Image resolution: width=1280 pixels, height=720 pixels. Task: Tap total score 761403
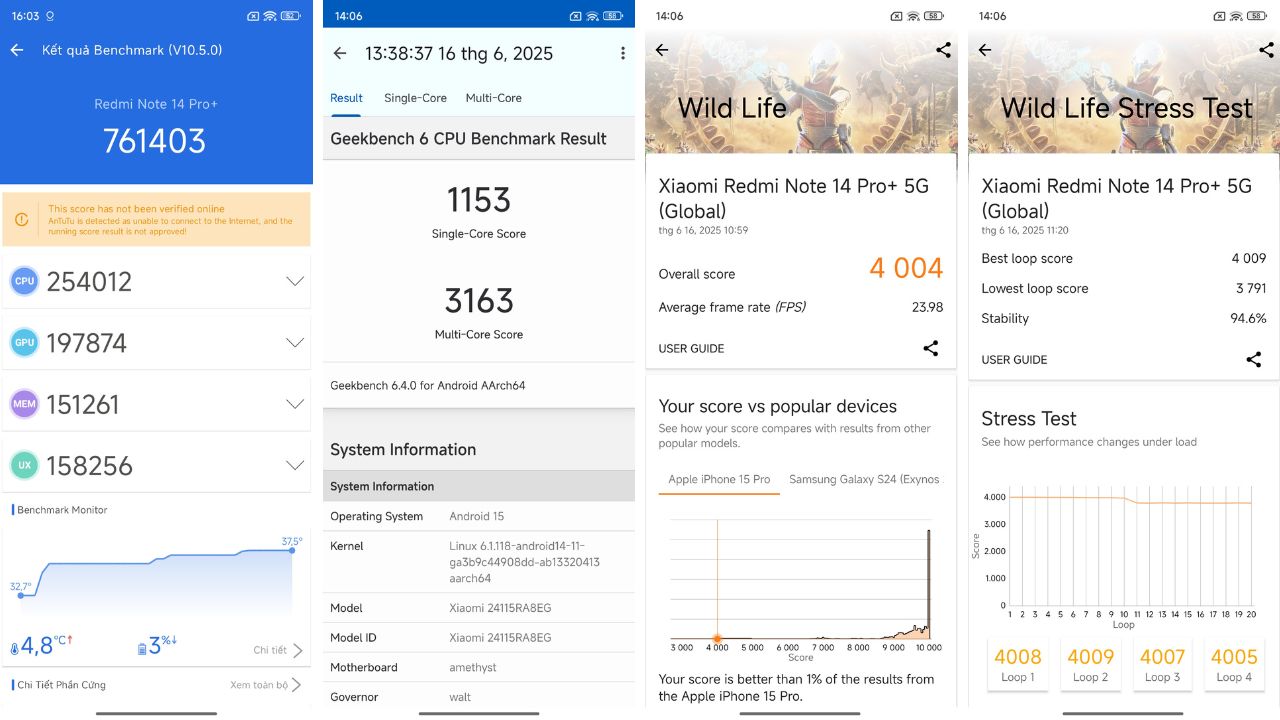pyautogui.click(x=155, y=141)
